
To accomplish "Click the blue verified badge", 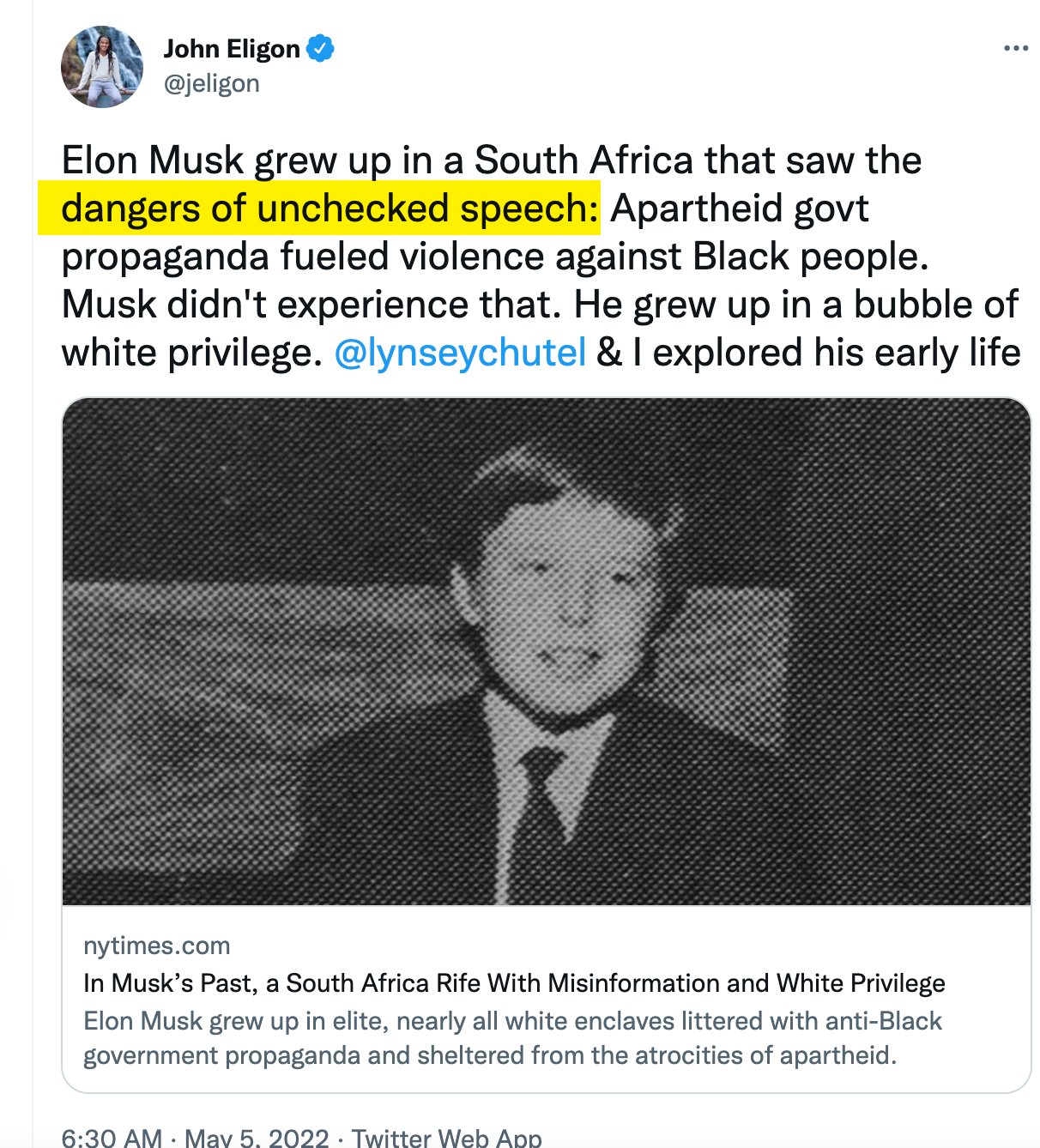I will point(321,49).
